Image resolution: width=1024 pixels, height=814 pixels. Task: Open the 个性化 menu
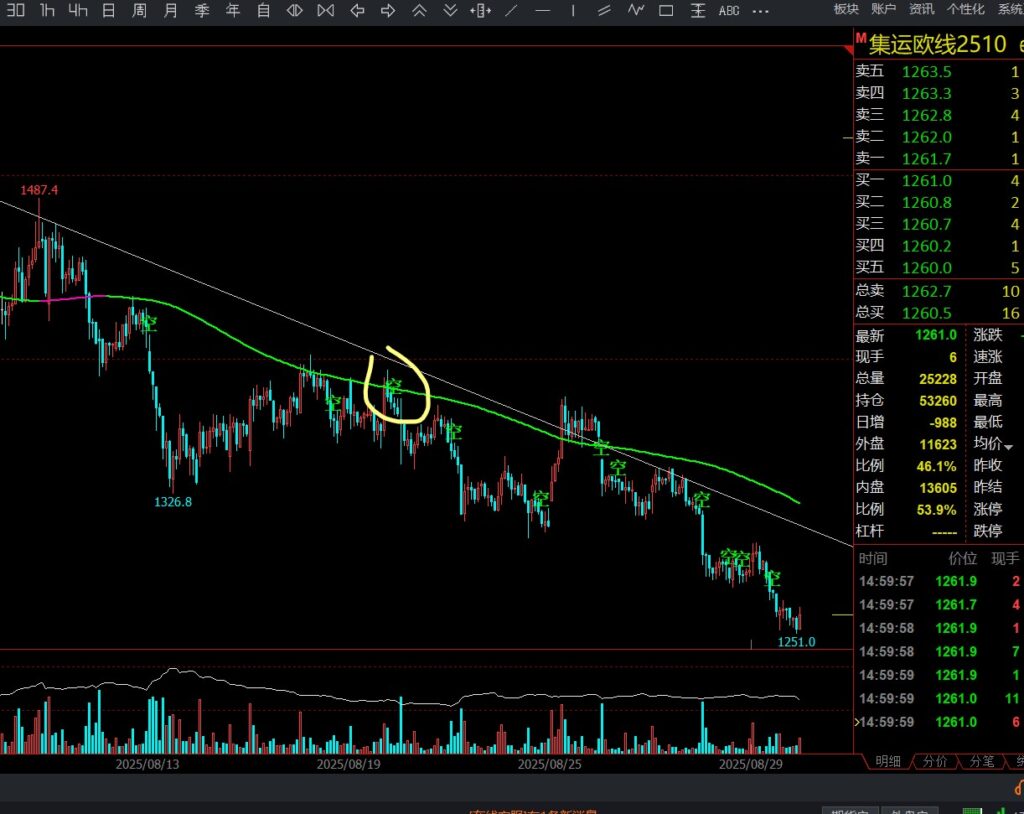tap(965, 9)
